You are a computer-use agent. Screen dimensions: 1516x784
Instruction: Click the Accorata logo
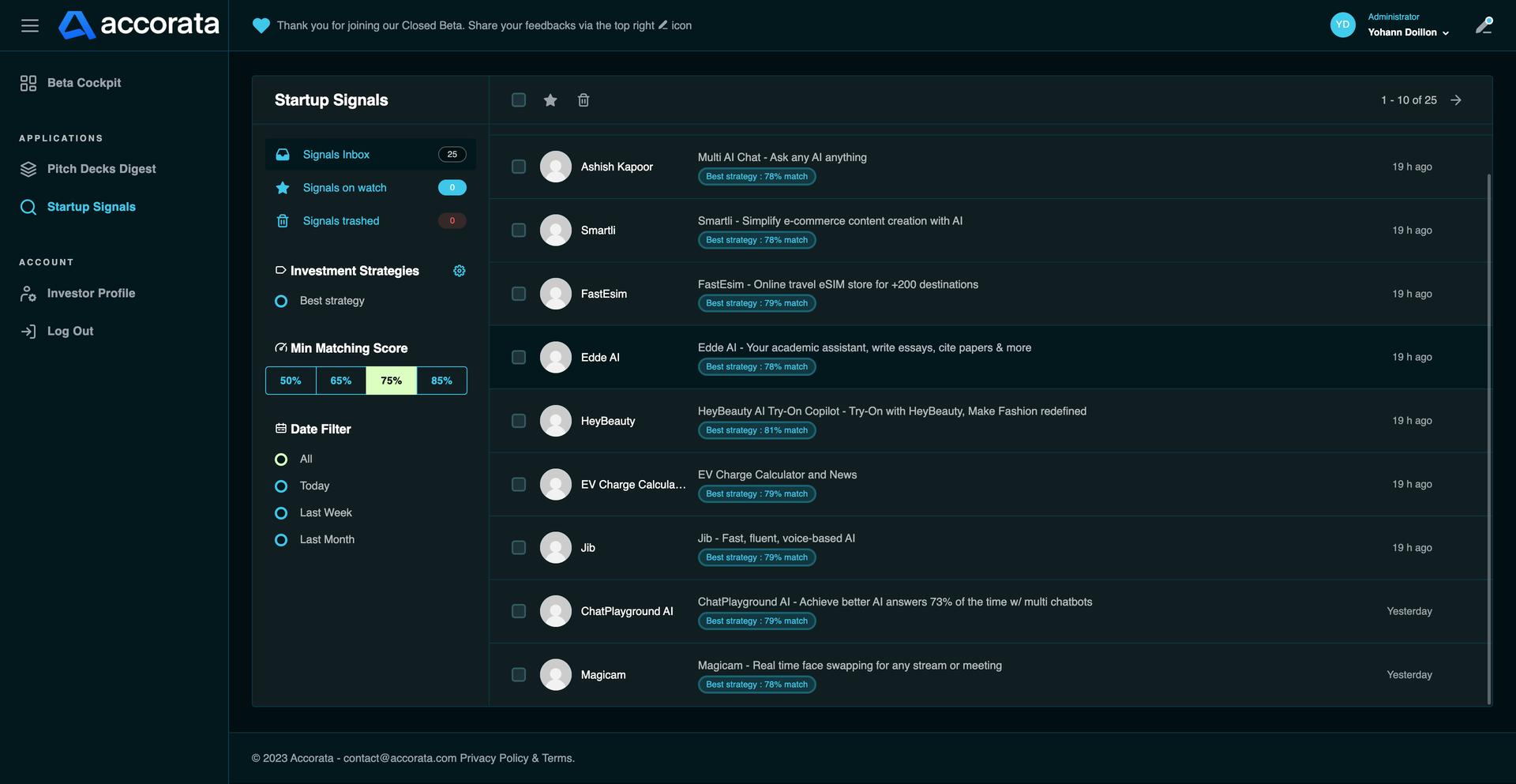139,25
